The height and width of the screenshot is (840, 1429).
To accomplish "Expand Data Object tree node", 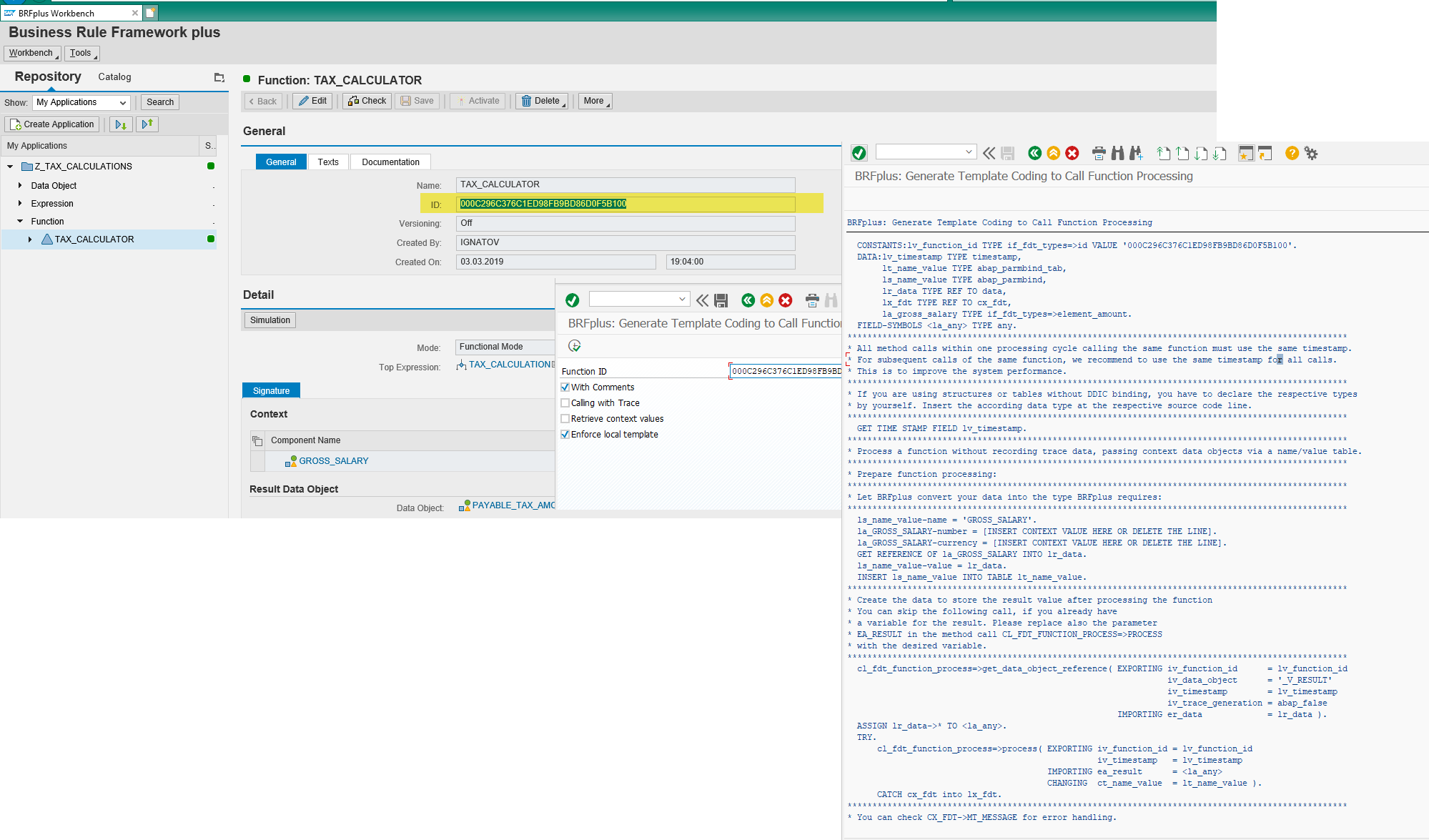I will coord(20,185).
